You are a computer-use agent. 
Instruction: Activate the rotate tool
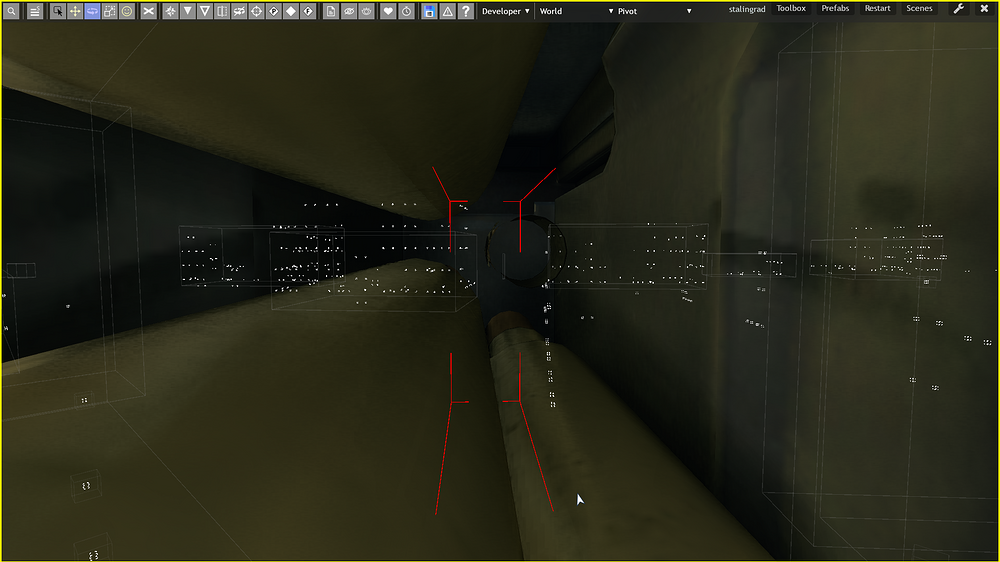pos(92,11)
